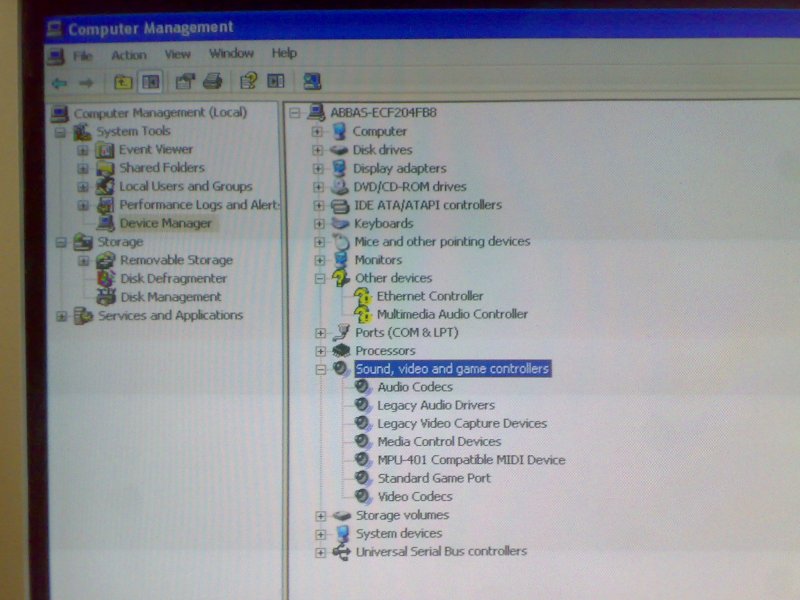Select the Disk Management item
The image size is (800, 600).
[171, 297]
